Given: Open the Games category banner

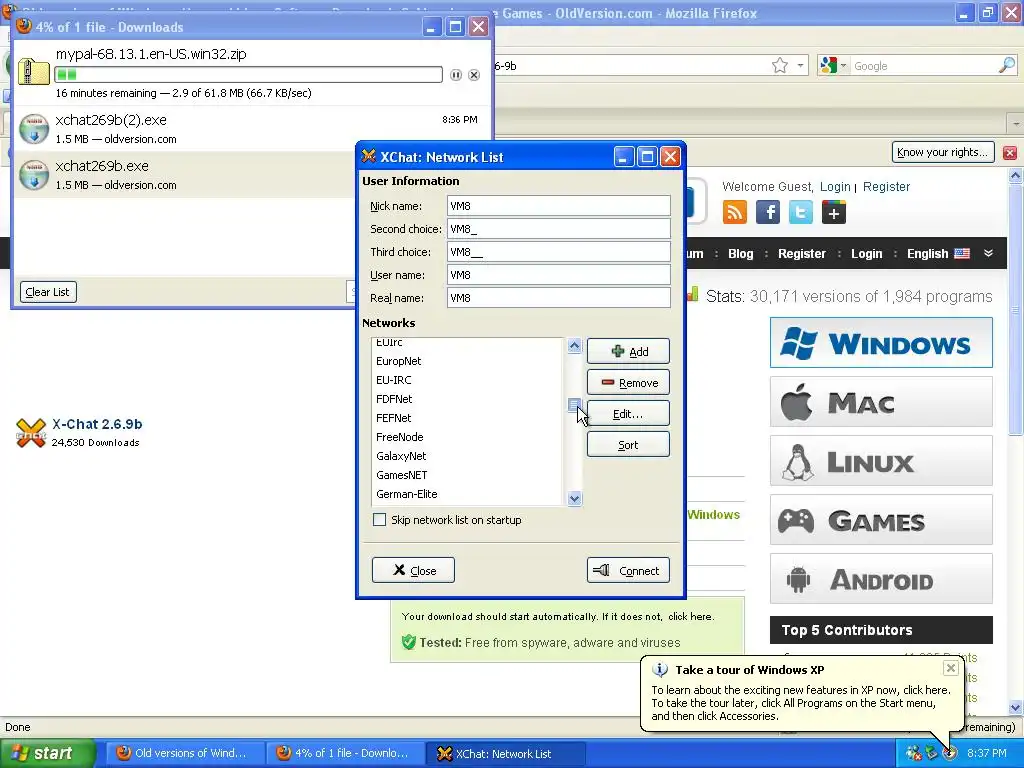Looking at the screenshot, I should 881,520.
